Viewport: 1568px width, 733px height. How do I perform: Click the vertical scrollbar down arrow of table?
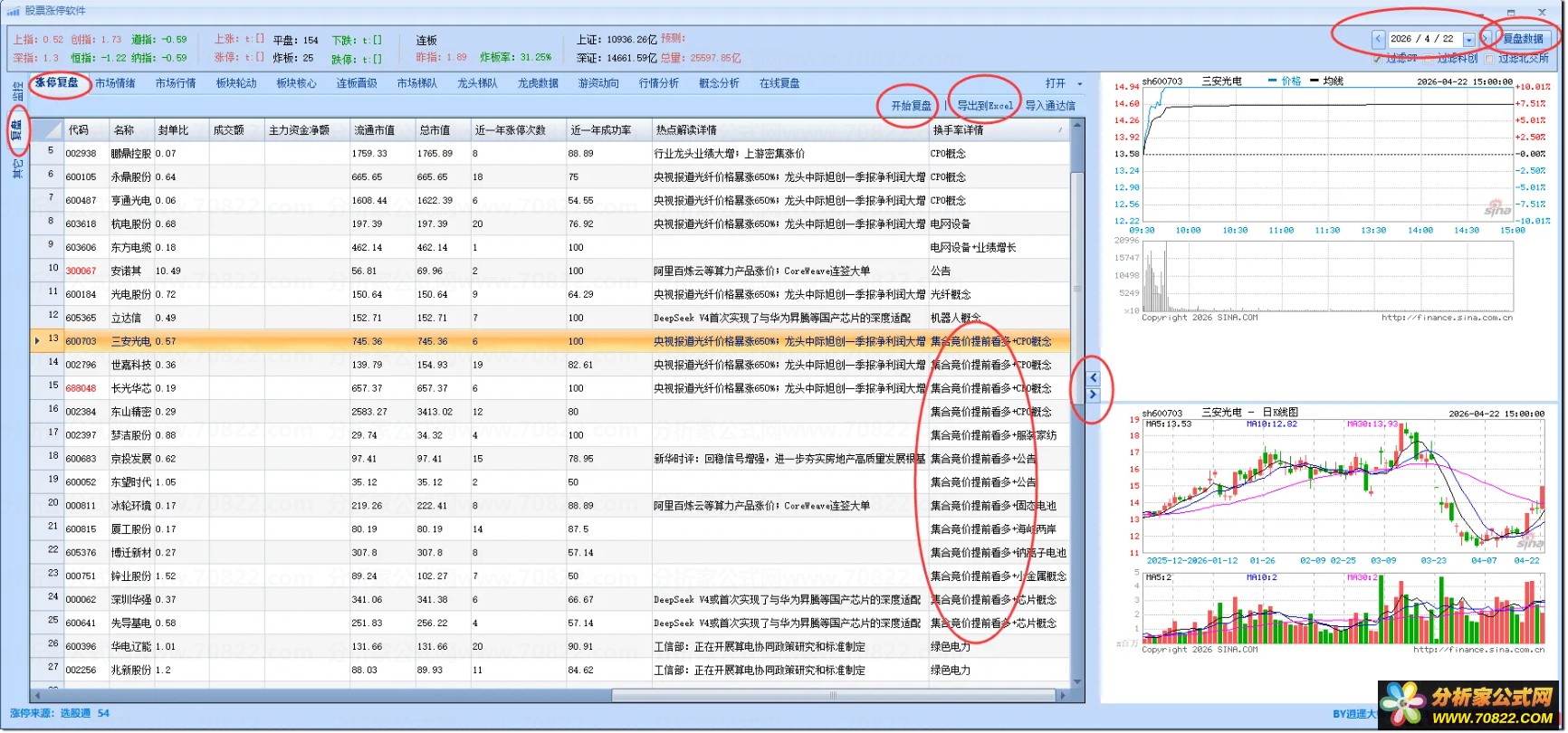click(1077, 681)
